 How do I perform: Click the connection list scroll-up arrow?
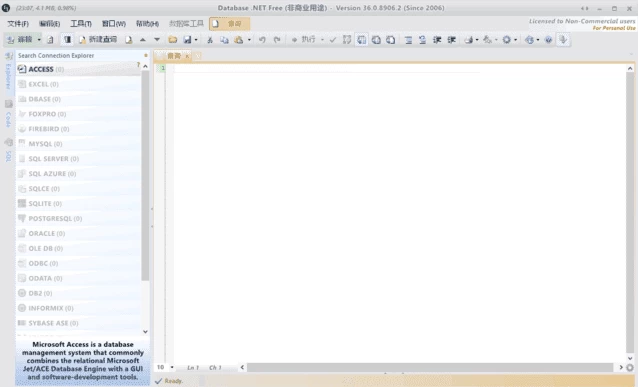pos(145,66)
